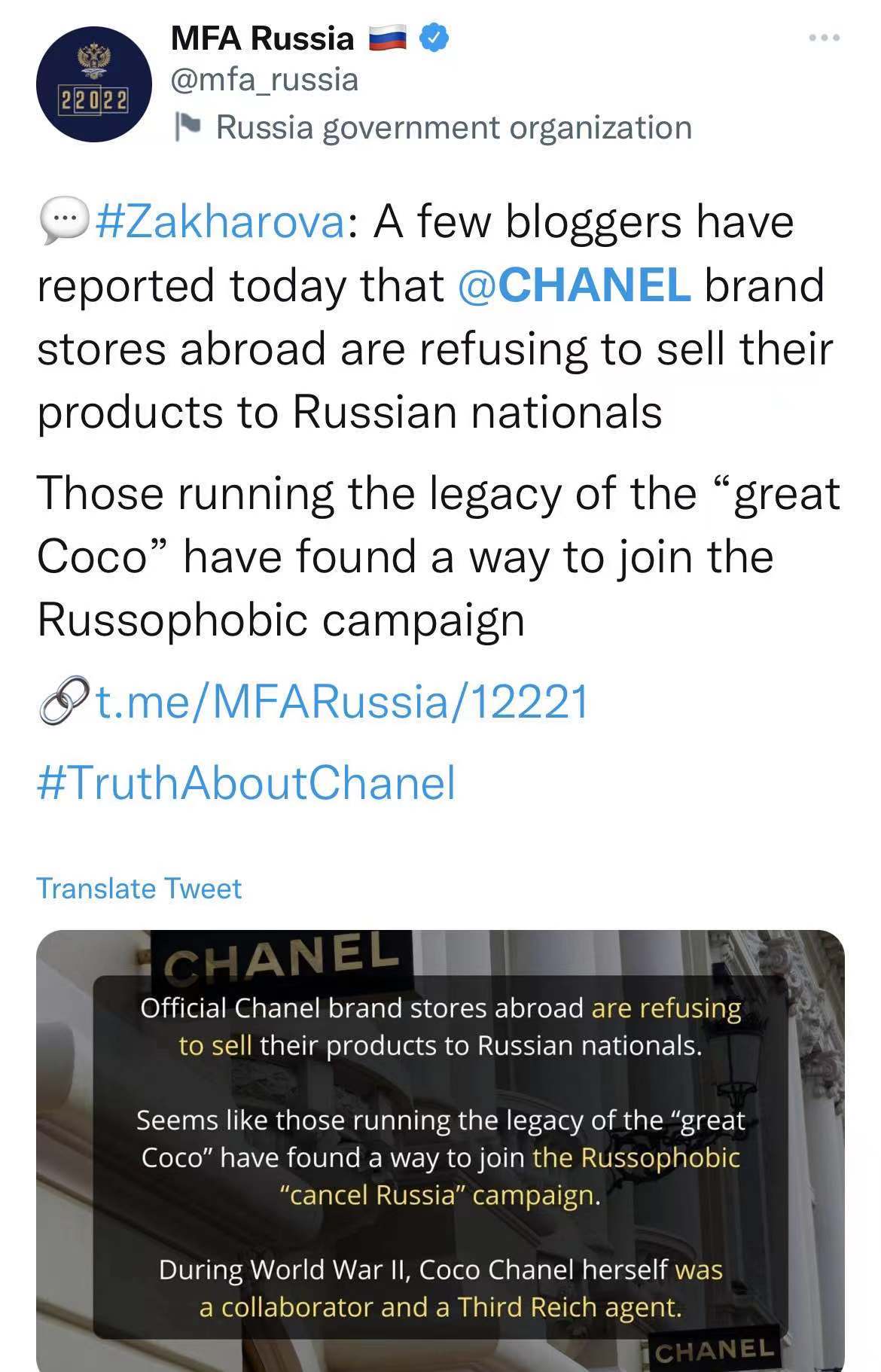The height and width of the screenshot is (1372, 881).
Task: Click the speech bubble emoji before #Zakharova
Action: pos(63,222)
